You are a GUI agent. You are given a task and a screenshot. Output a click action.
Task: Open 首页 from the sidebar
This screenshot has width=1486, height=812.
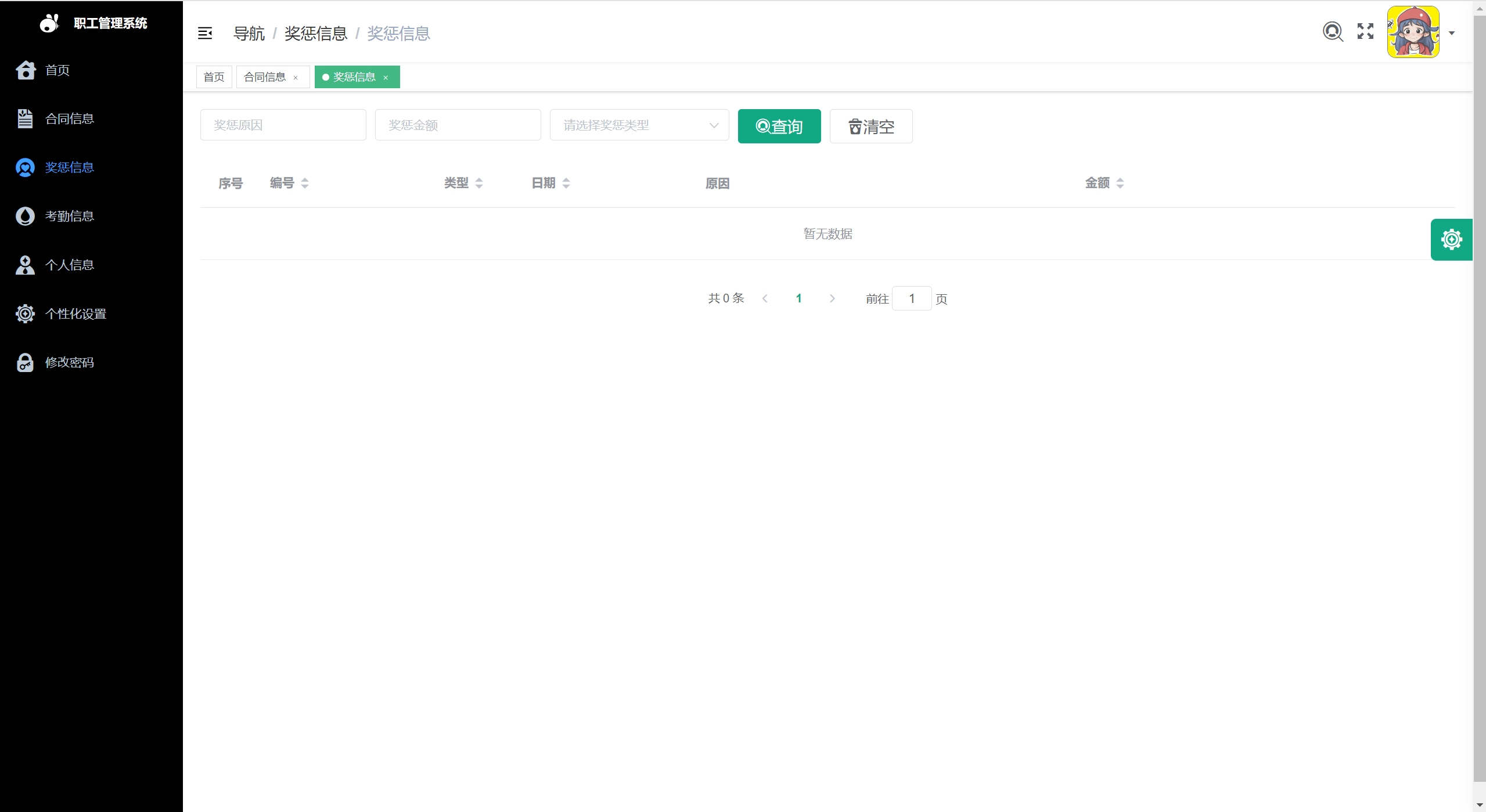(x=57, y=70)
